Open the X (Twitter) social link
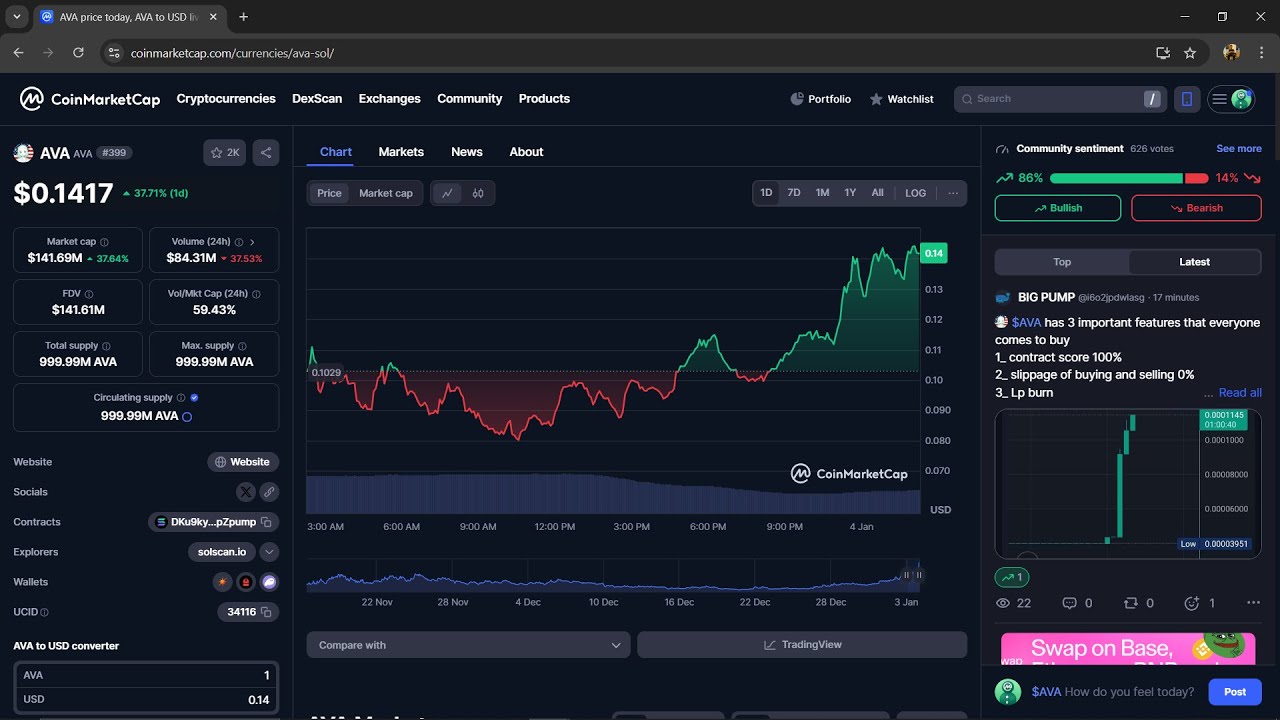 (246, 492)
